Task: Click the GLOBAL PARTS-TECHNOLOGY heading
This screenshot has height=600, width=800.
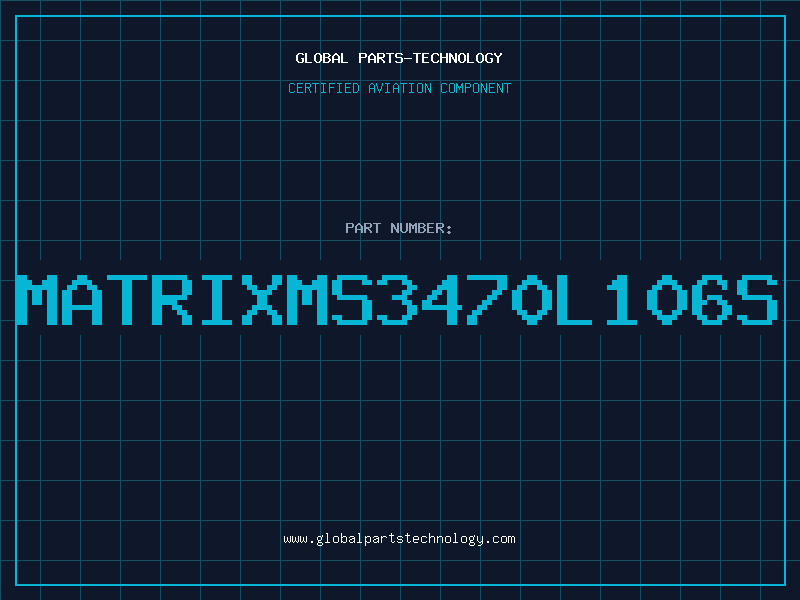Action: coord(399,58)
